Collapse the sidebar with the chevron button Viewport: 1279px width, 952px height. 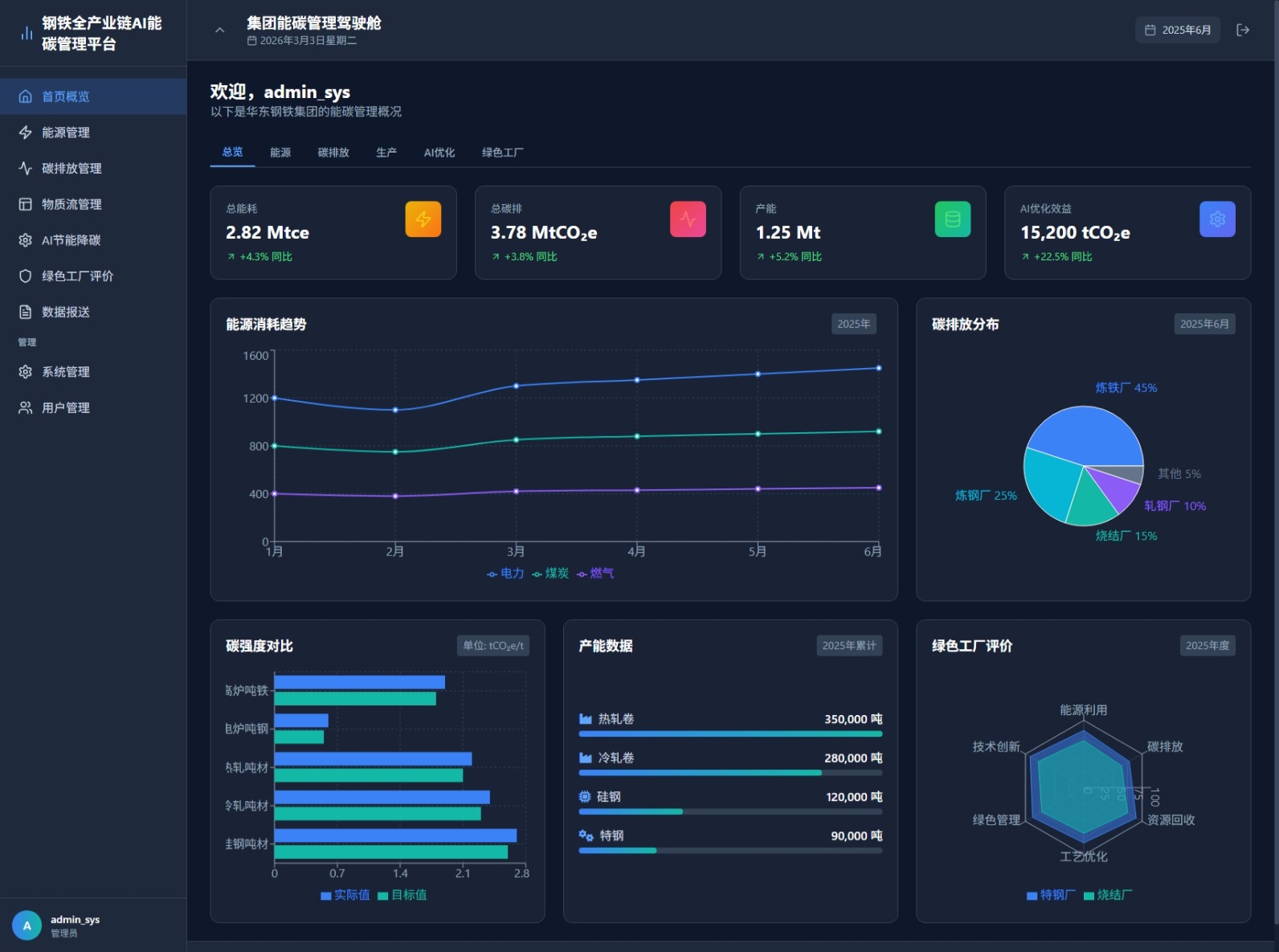[x=219, y=30]
